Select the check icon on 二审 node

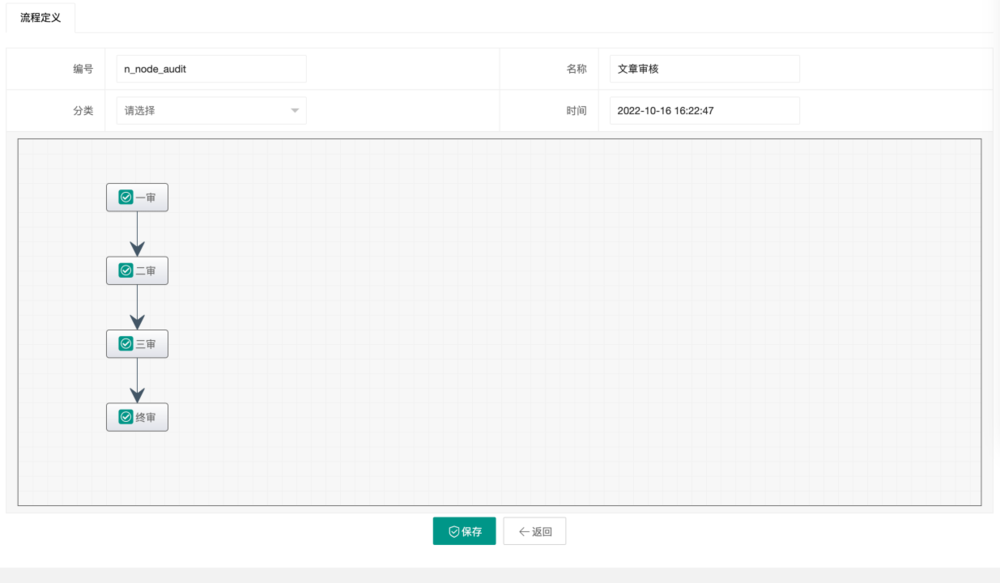click(x=125, y=271)
